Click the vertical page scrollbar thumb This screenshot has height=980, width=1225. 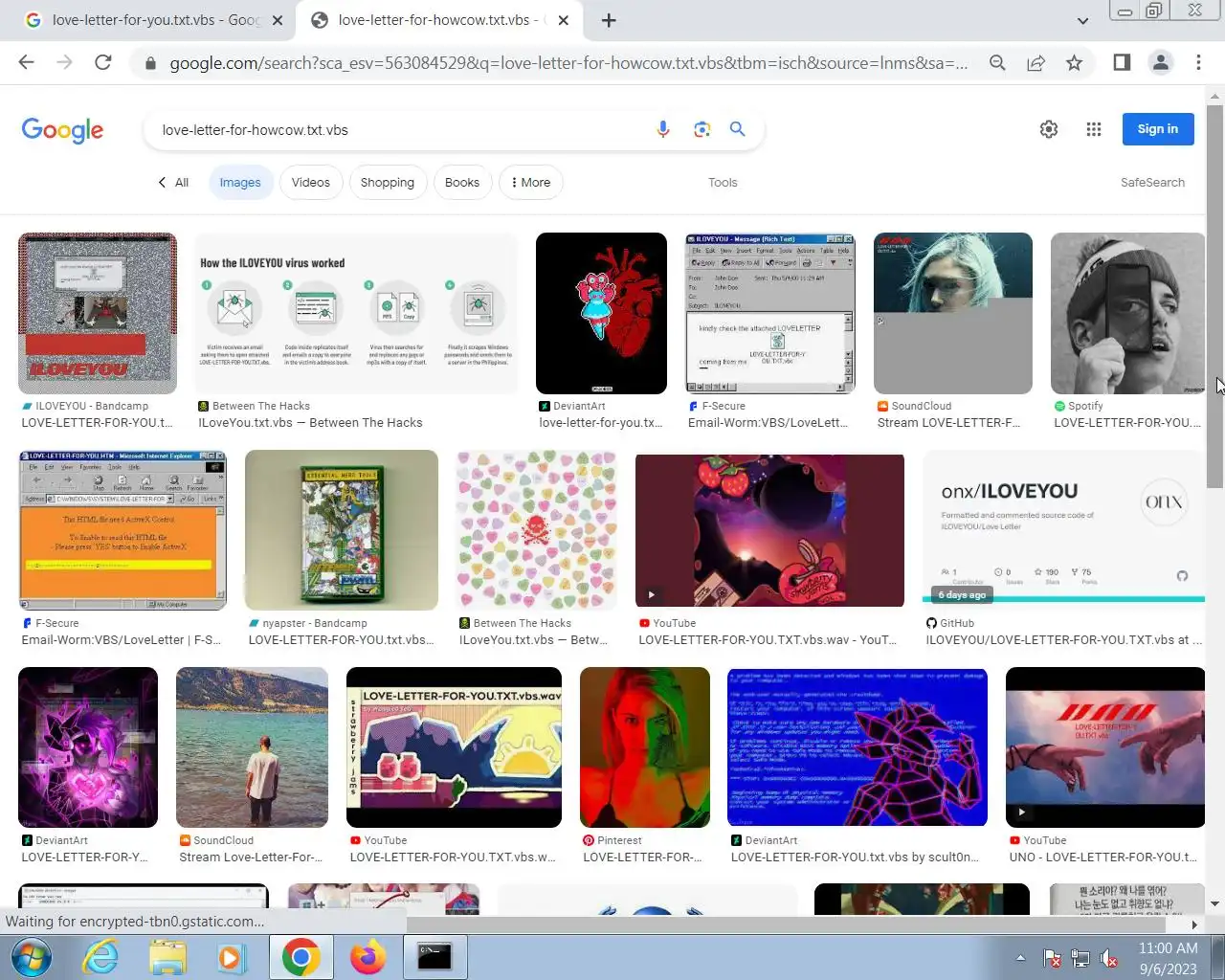(1214, 297)
